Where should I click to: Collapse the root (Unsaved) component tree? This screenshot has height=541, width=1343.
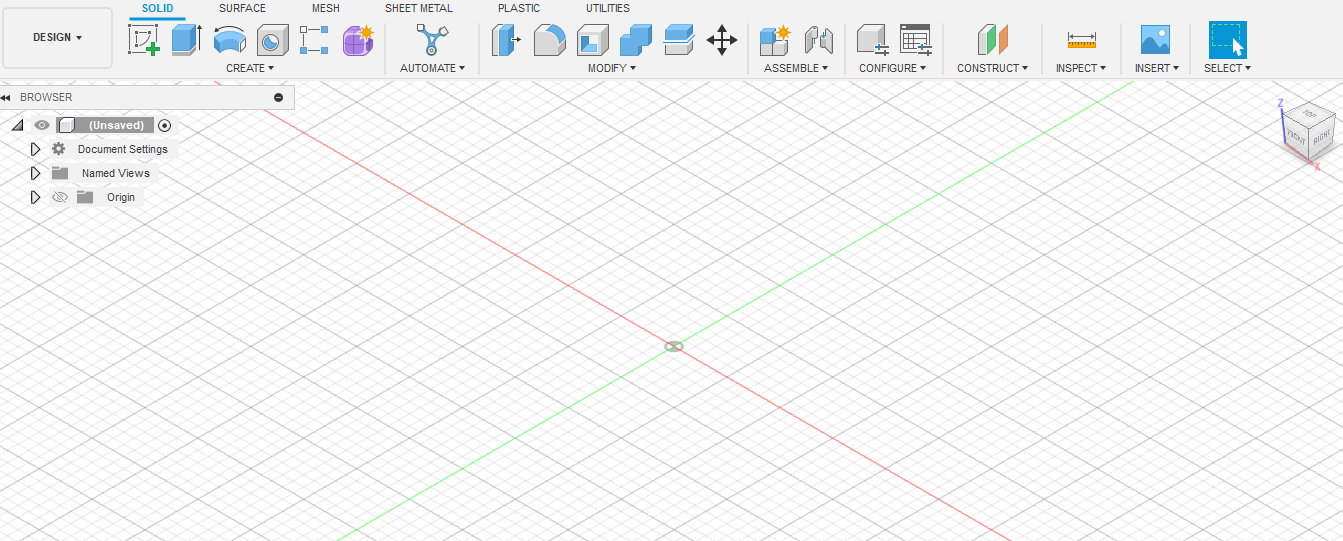click(x=17, y=125)
